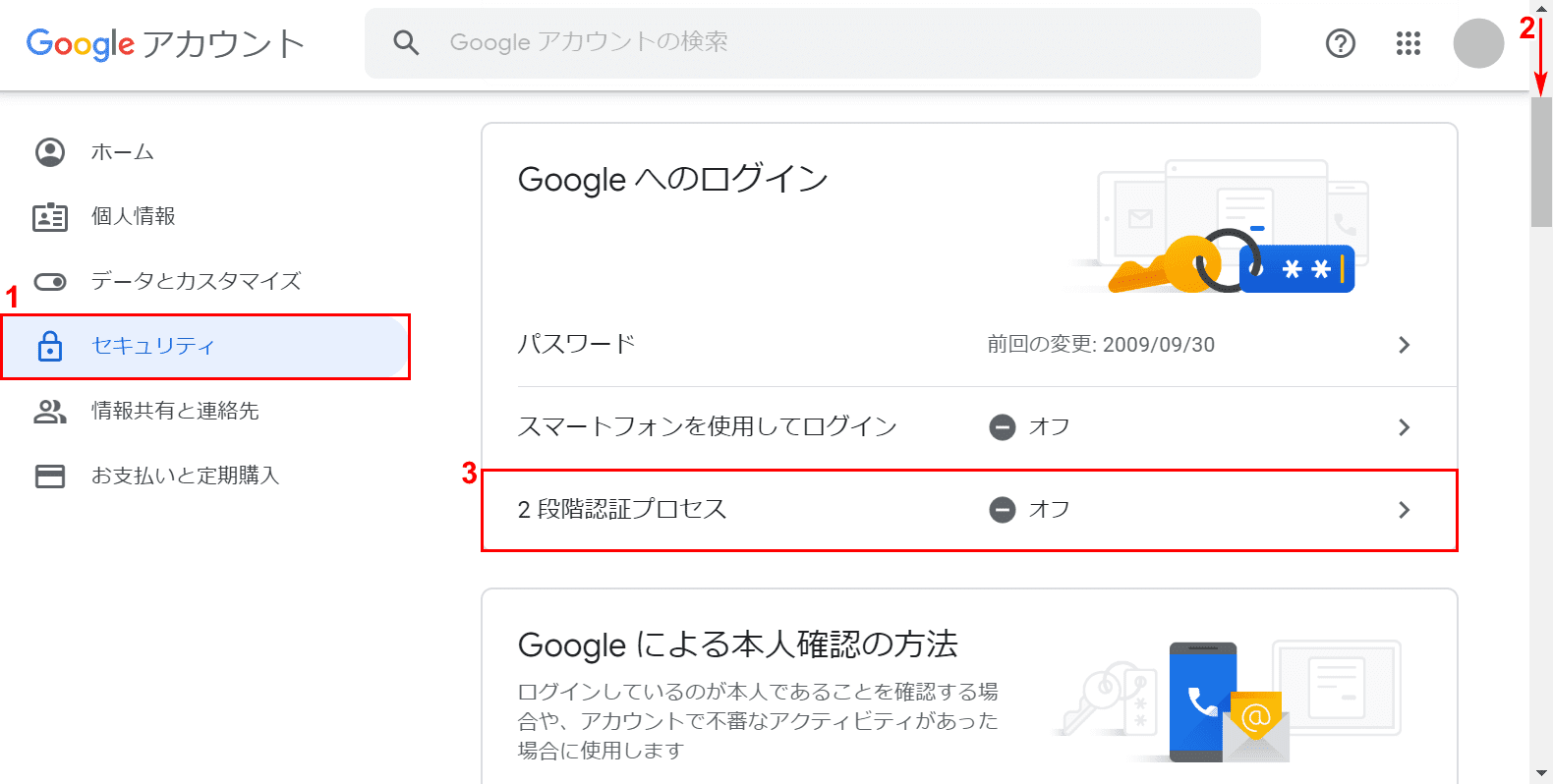The image size is (1553, 784).
Task: Click the 情報共有と連絡先 people icon
Action: click(50, 412)
